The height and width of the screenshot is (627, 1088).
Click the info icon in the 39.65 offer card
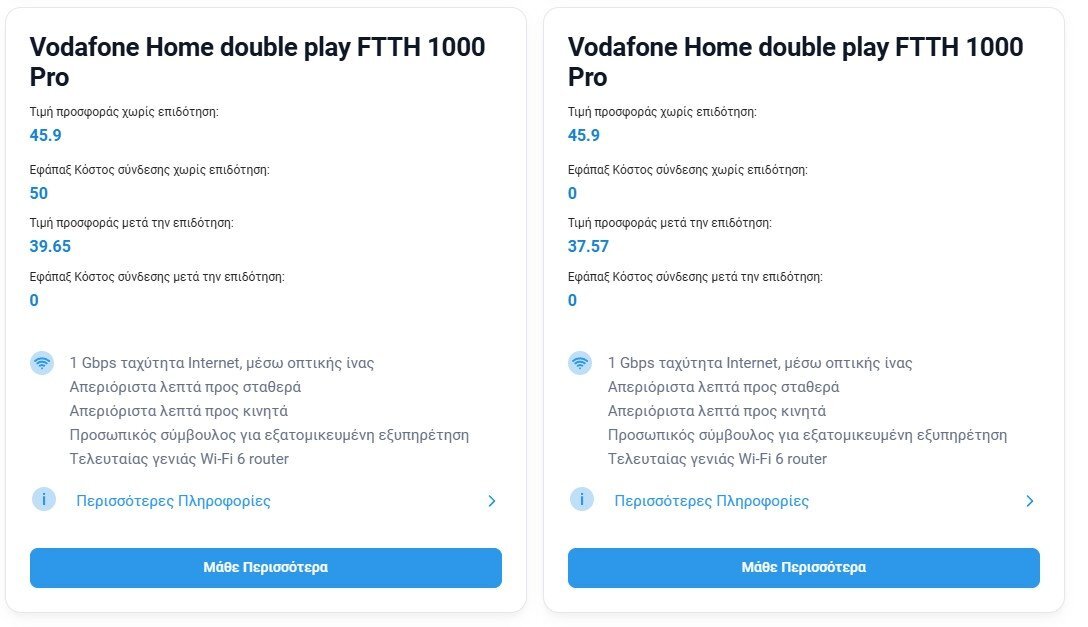click(44, 499)
